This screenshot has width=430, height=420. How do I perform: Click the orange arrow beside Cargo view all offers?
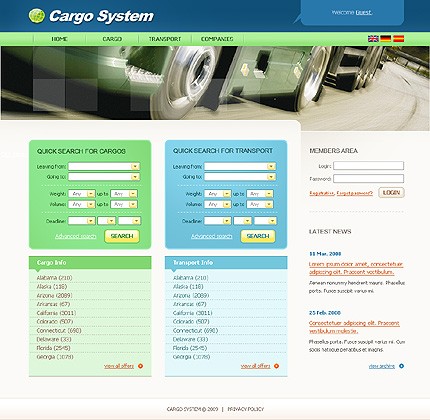point(140,366)
